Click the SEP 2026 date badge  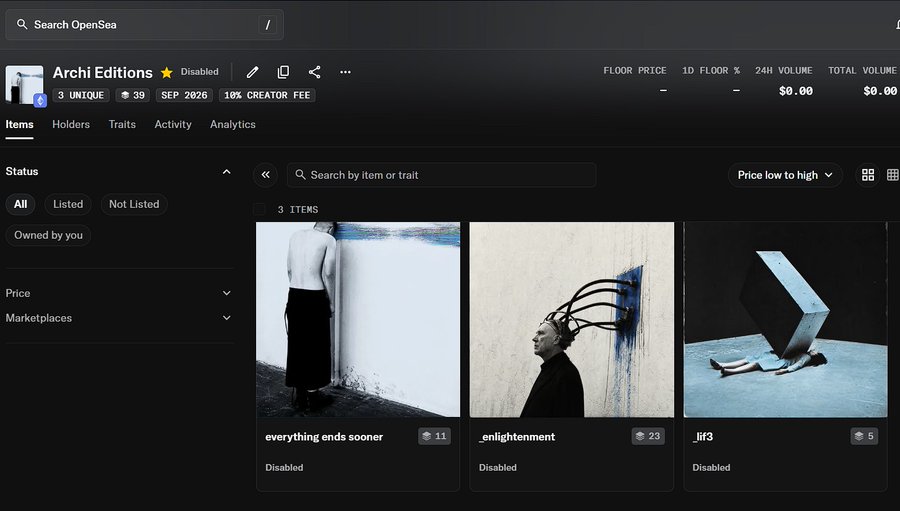184,95
